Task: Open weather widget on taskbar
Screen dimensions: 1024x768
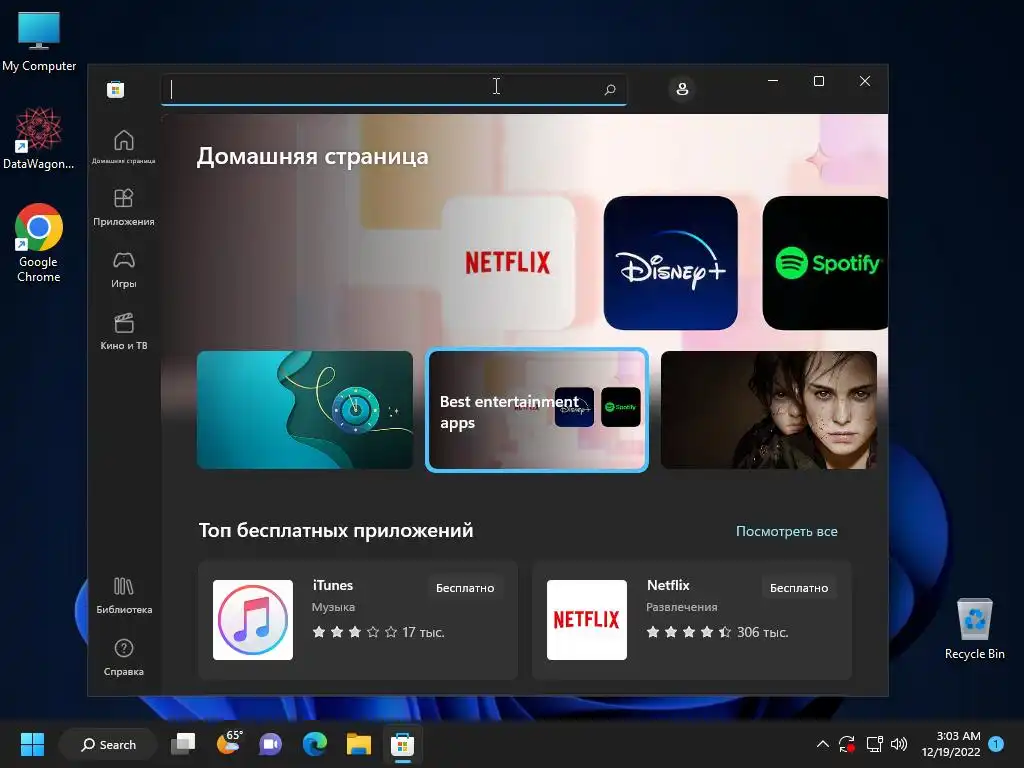Action: pyautogui.click(x=229, y=743)
